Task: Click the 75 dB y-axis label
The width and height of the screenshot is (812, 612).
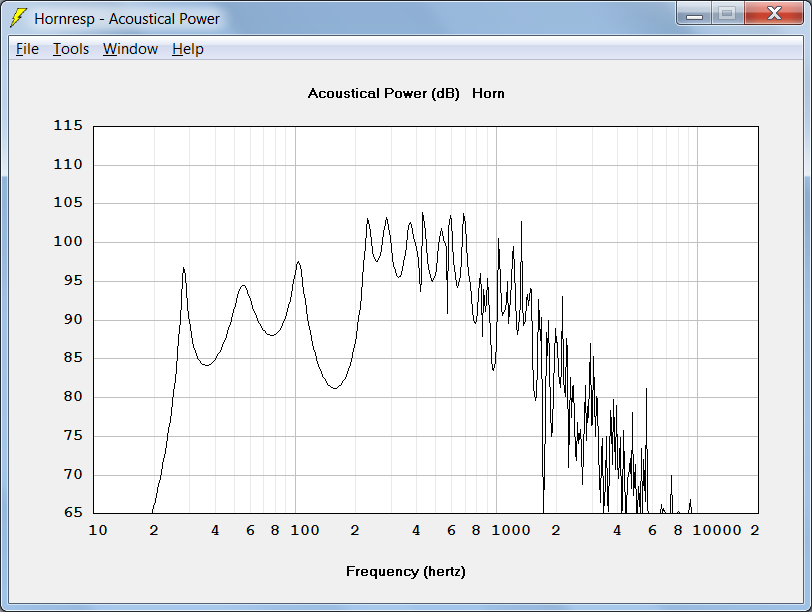Action: point(73,435)
